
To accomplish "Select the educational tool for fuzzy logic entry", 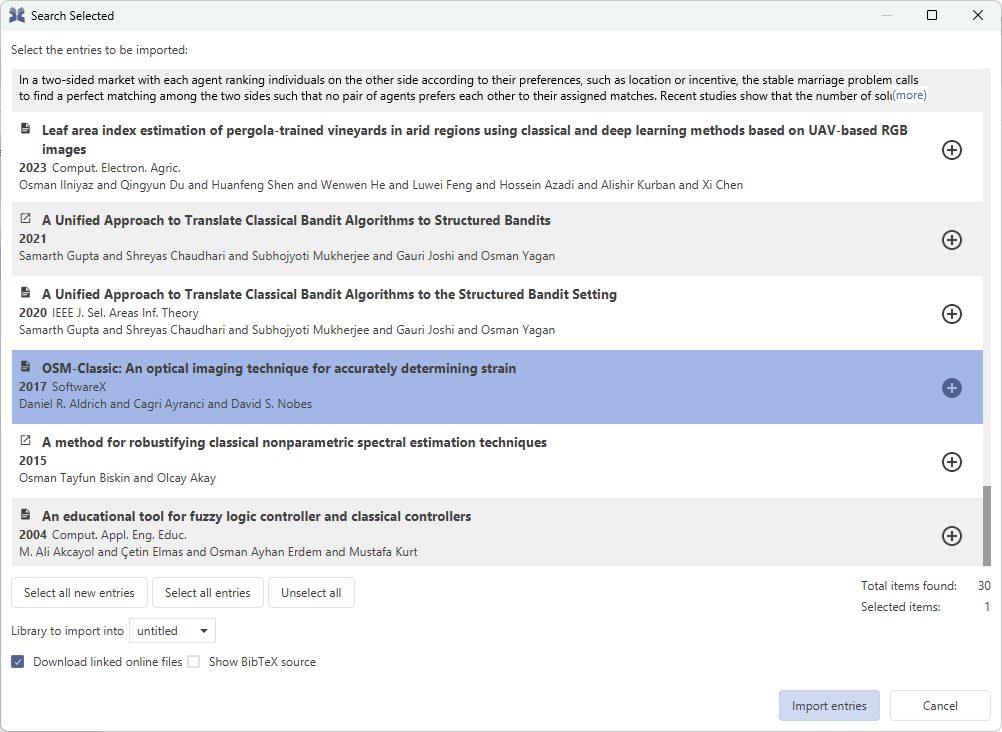I will click(x=400, y=532).
